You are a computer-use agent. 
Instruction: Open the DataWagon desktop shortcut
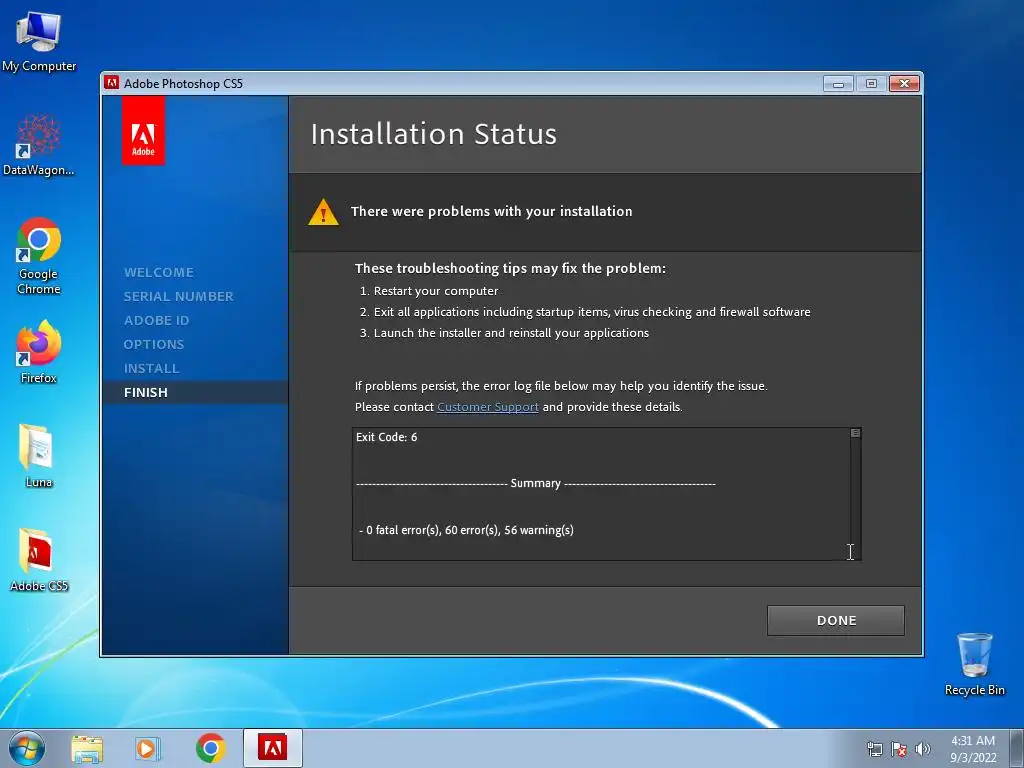[x=39, y=145]
